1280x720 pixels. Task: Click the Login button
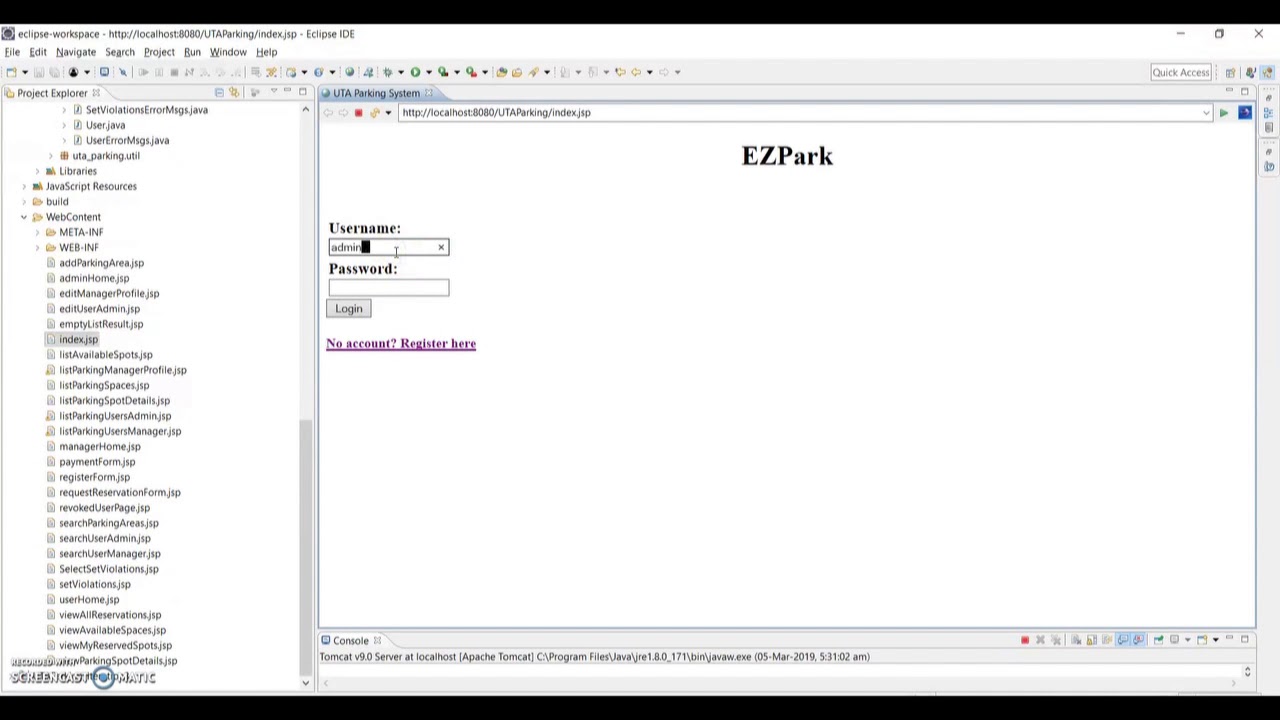click(349, 309)
